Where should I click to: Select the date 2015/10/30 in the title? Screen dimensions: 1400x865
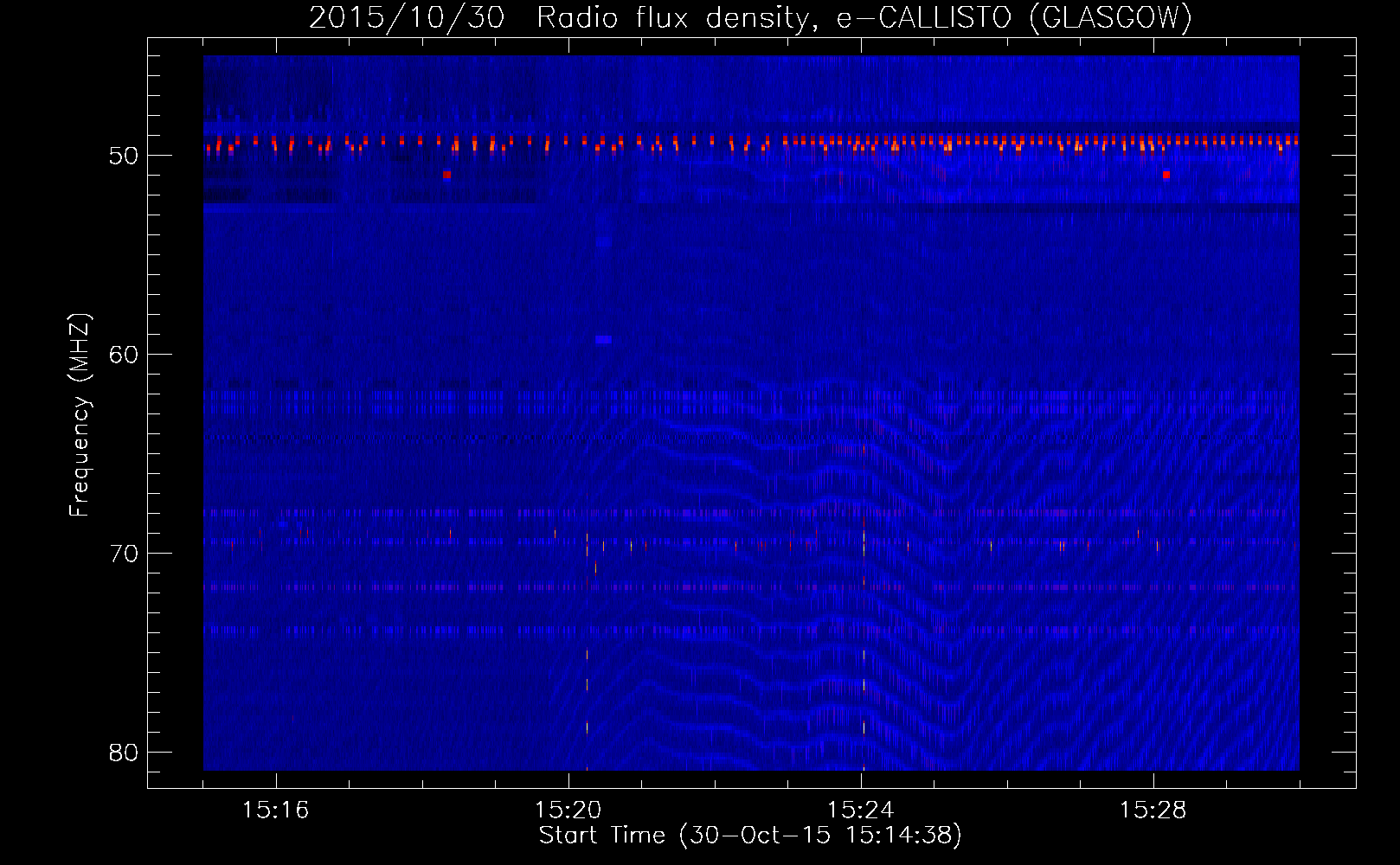[x=406, y=17]
